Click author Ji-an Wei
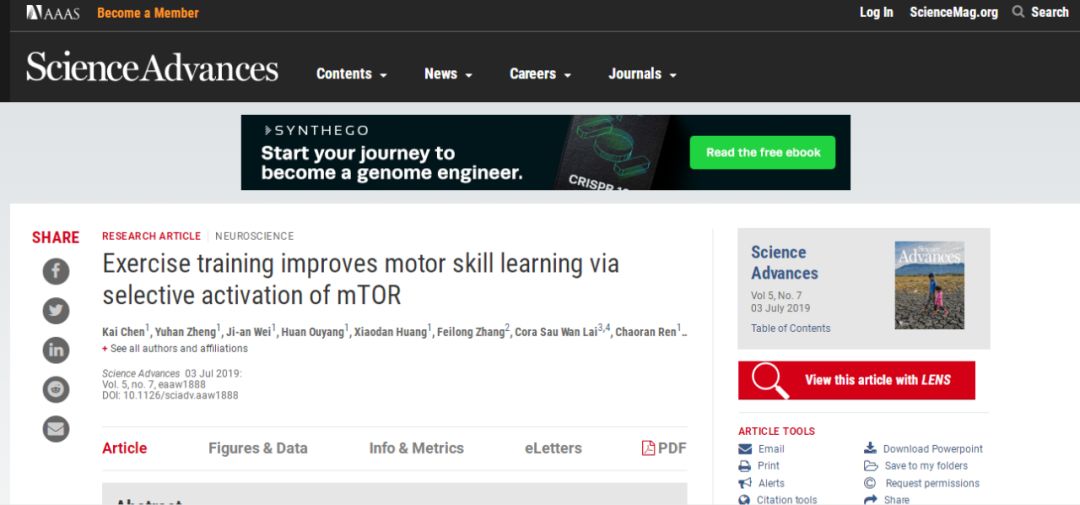This screenshot has width=1080, height=505. click(248, 332)
